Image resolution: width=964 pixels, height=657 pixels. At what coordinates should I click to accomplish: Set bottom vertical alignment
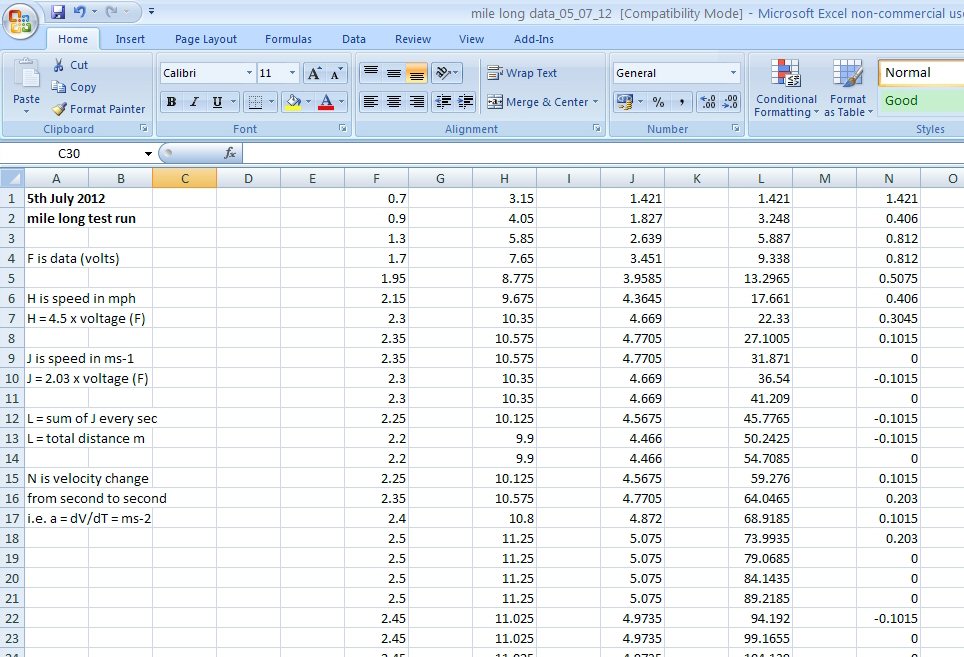pos(416,73)
